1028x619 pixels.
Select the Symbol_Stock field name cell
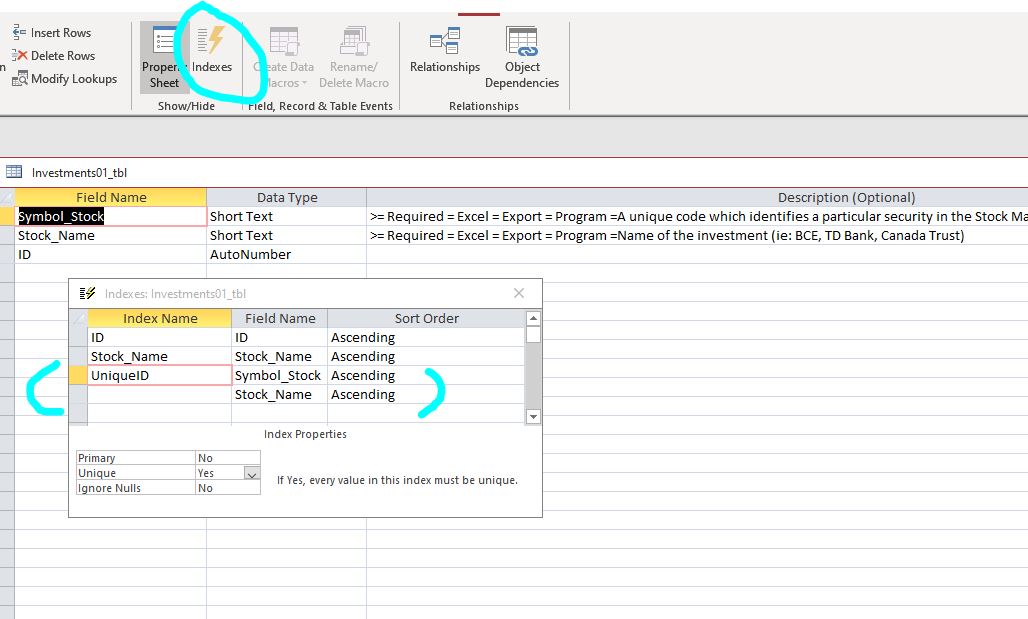[110, 216]
